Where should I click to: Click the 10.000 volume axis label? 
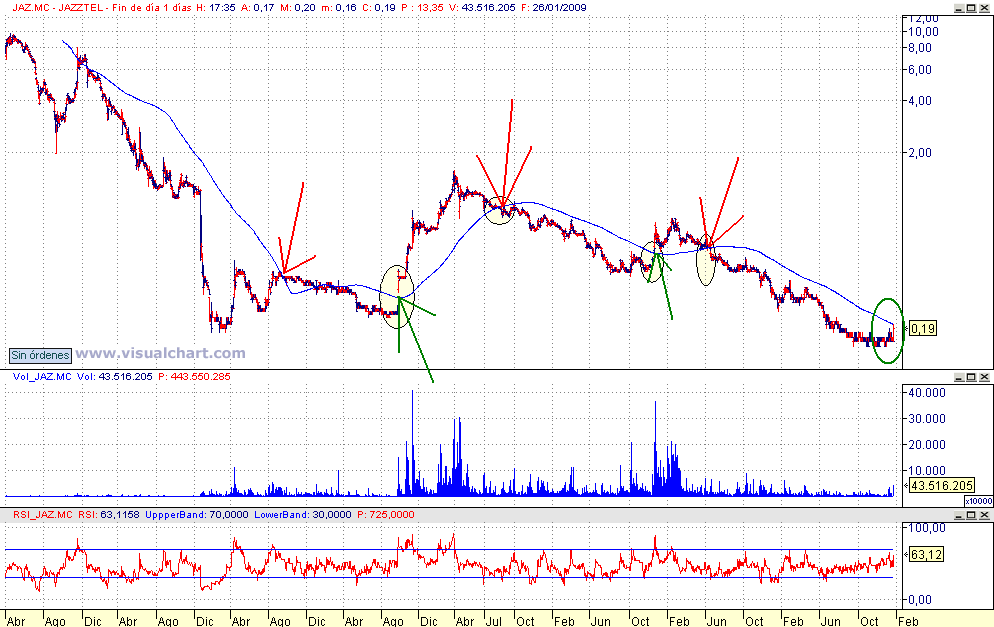(927, 471)
